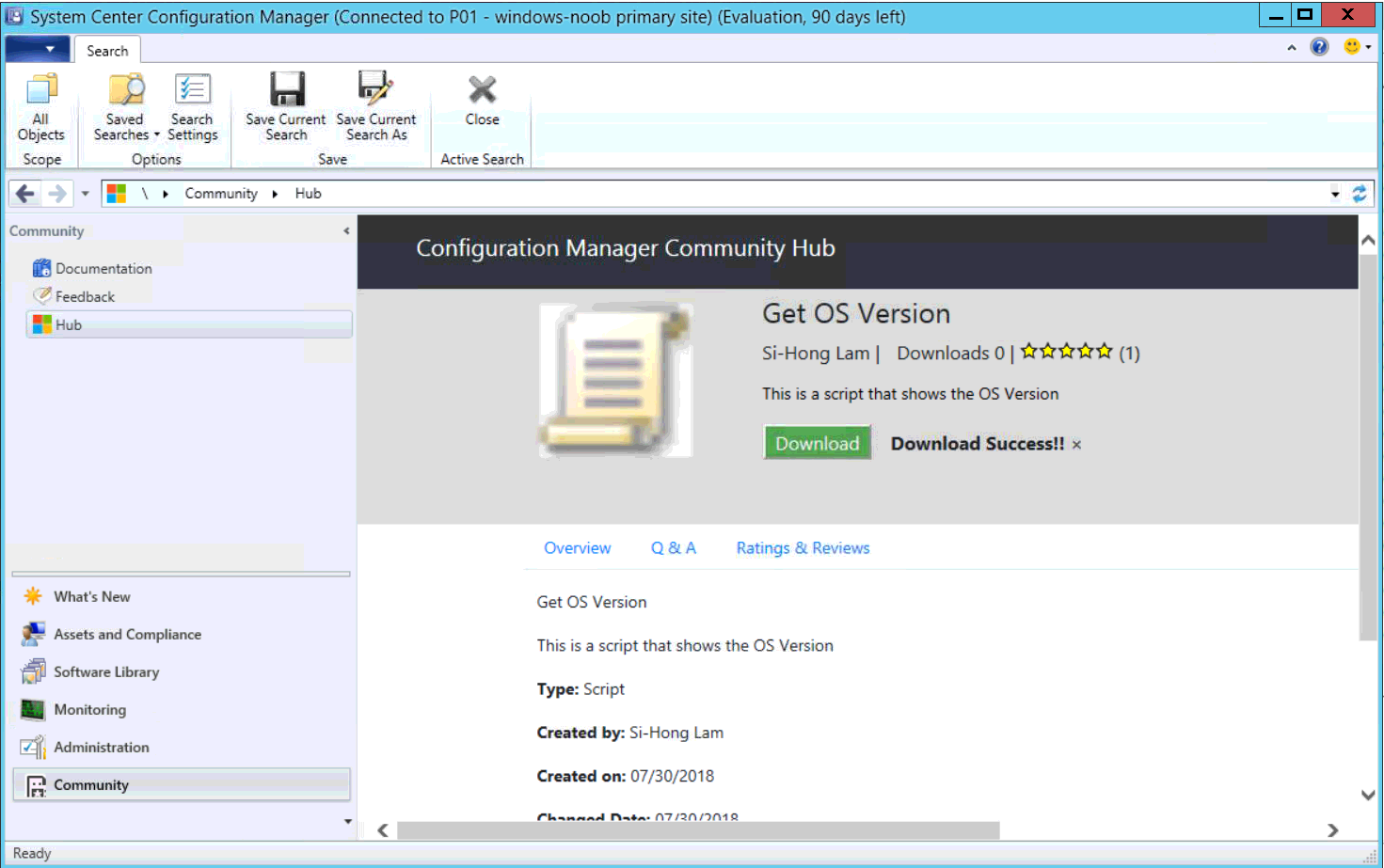Screen dimensions: 1384x868
Task: Click the 'Ready' status bar text
Action: [32, 854]
